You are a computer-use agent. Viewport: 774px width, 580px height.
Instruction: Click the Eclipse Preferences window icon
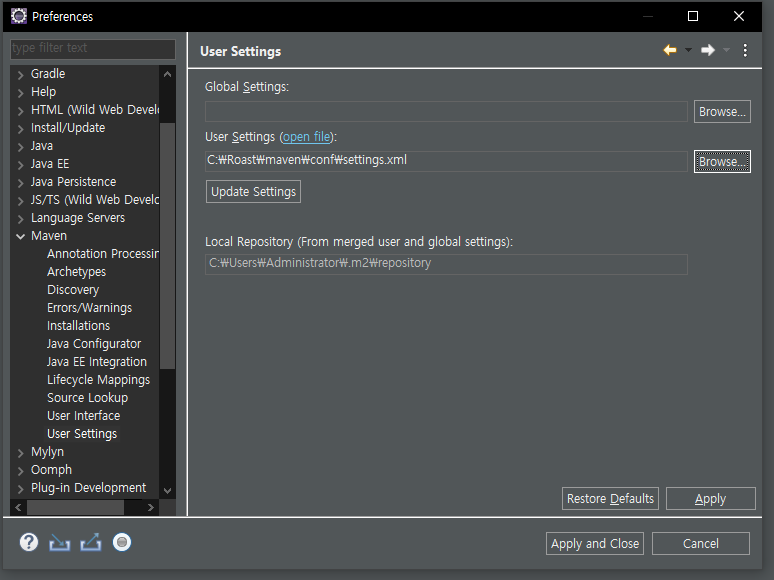click(x=18, y=16)
